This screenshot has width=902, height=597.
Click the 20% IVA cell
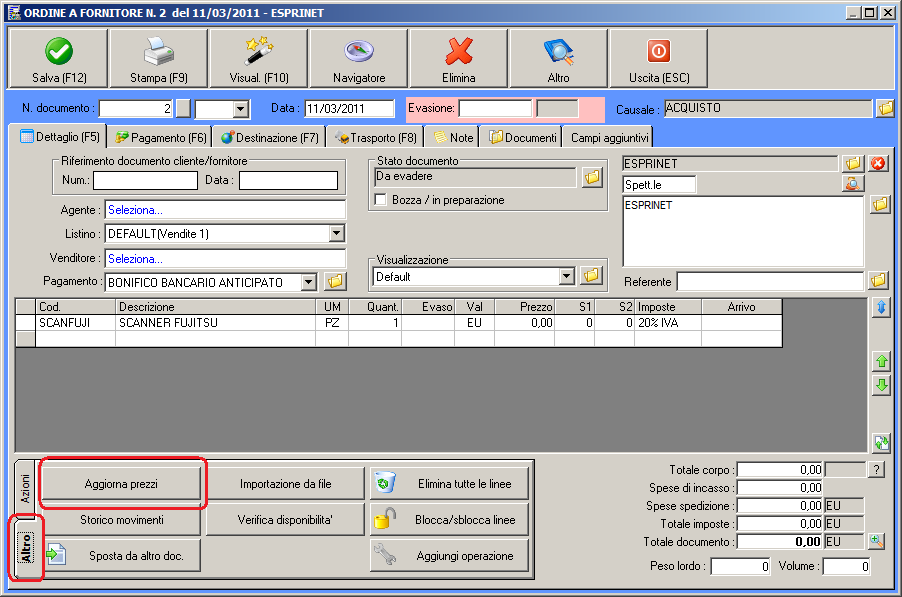tap(667, 323)
